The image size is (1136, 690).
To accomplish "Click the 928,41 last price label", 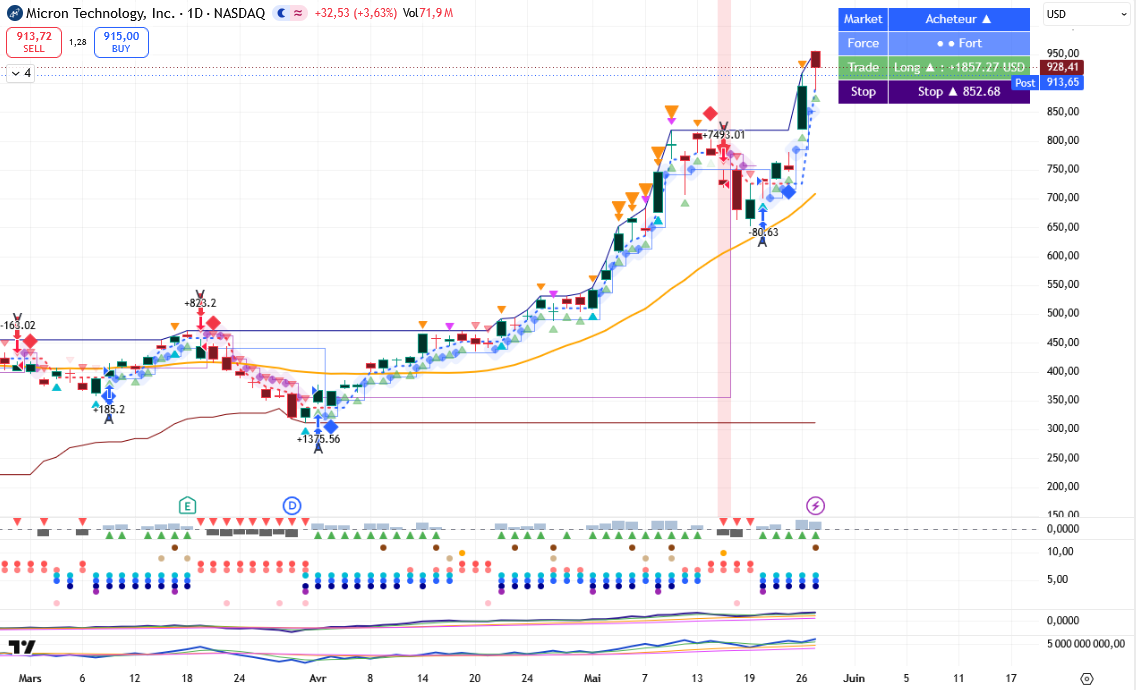I will pyautogui.click(x=1062, y=67).
